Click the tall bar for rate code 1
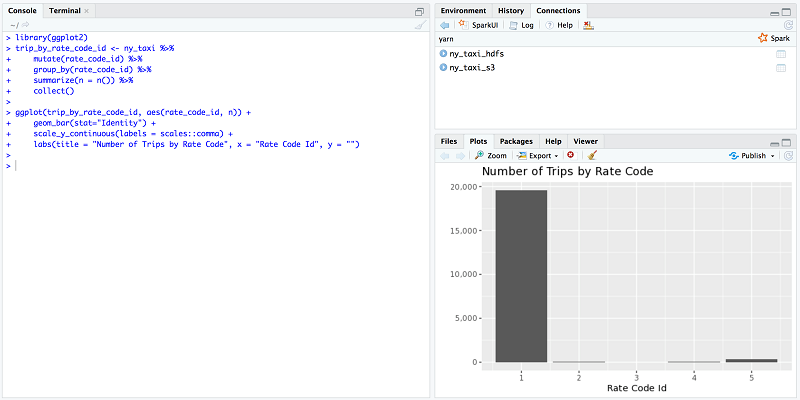Image resolution: width=800 pixels, height=400 pixels. coord(521,276)
